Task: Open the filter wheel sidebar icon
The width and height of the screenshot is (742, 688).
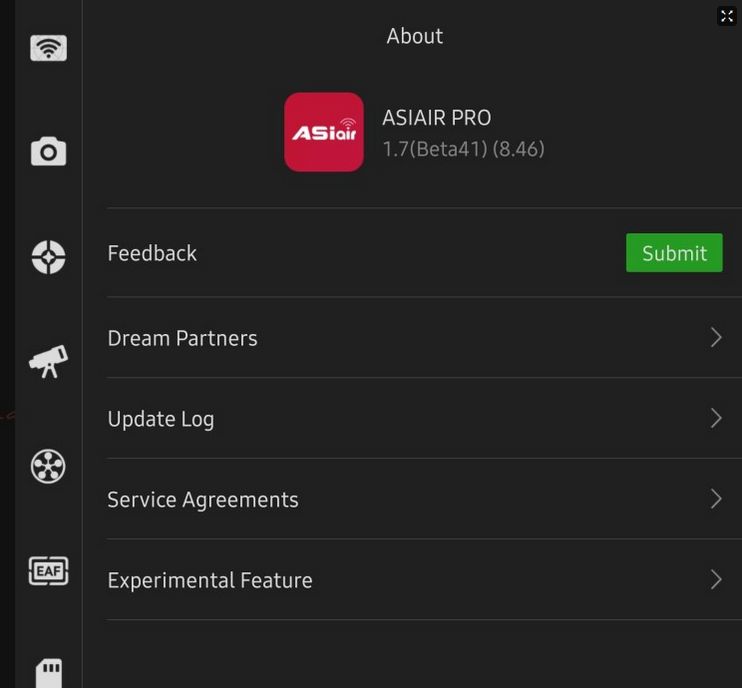Action: (x=48, y=466)
